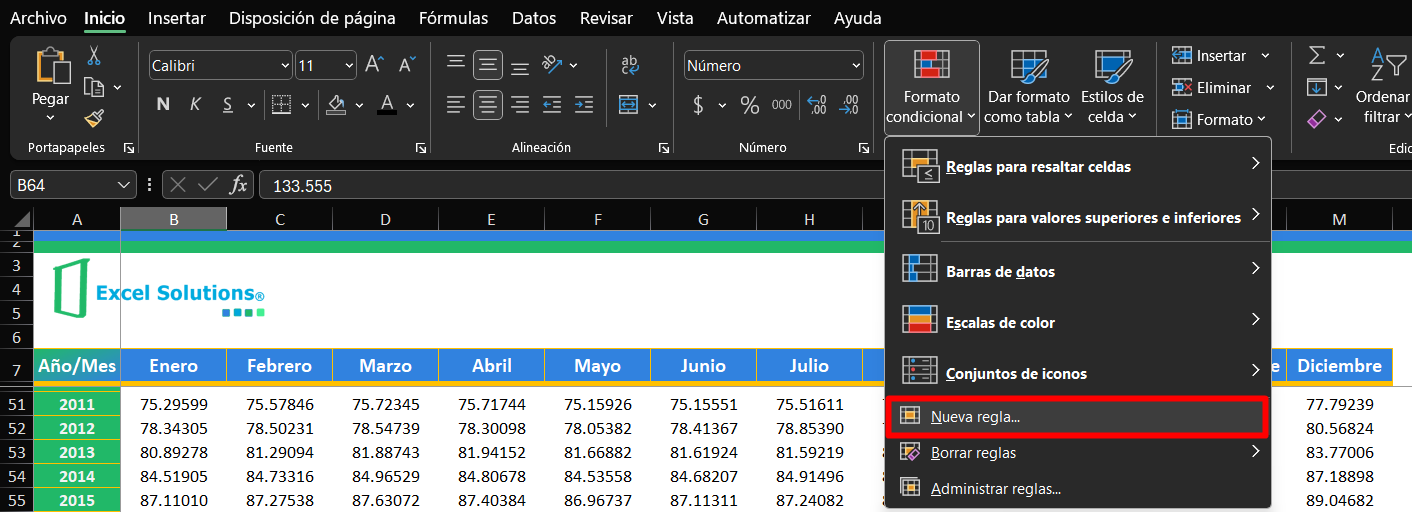Select Nueva regla... menu entry
Screen dimensions: 1412x512
(1078, 417)
